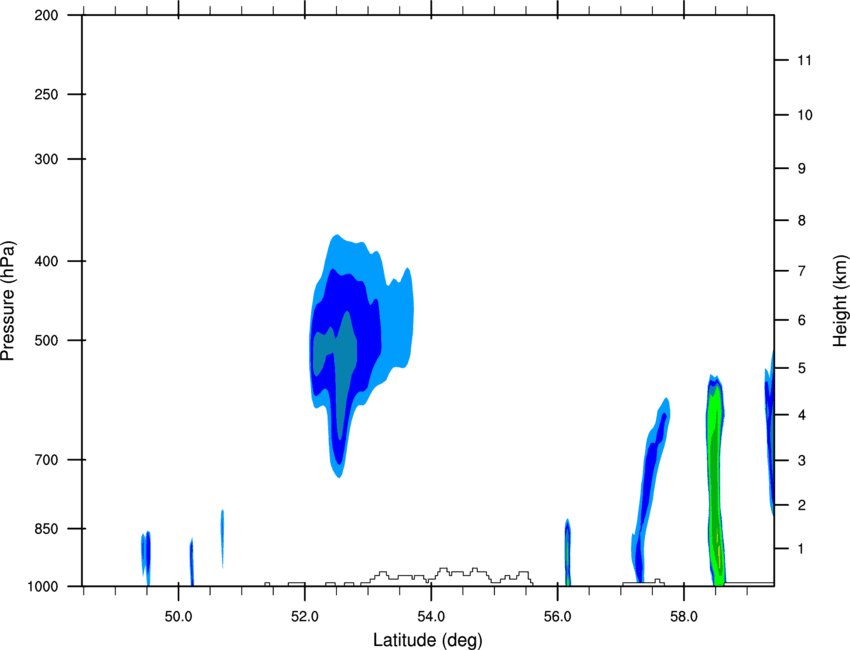Select the 400 pressure tick label
The height and width of the screenshot is (650, 850).
46,261
